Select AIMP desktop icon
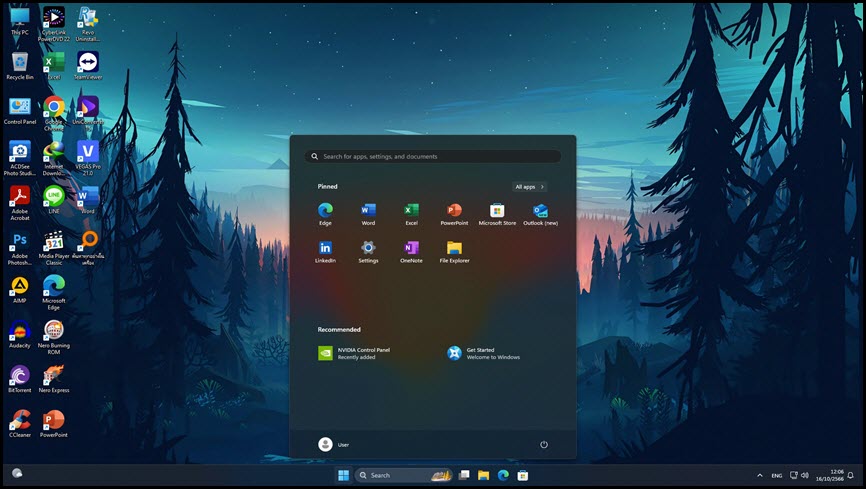866x489 pixels. (x=20, y=290)
